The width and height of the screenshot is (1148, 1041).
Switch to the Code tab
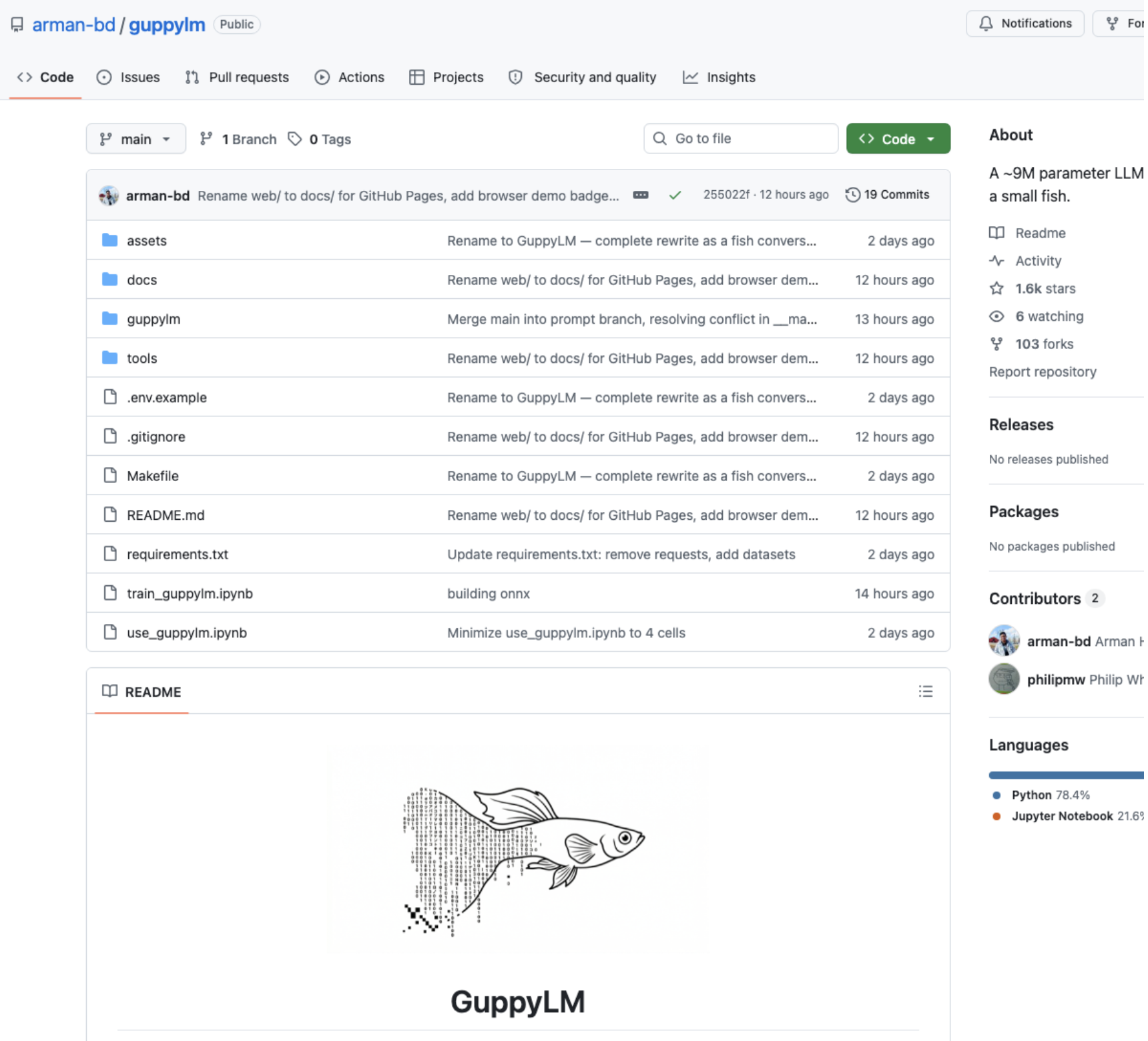[45, 77]
